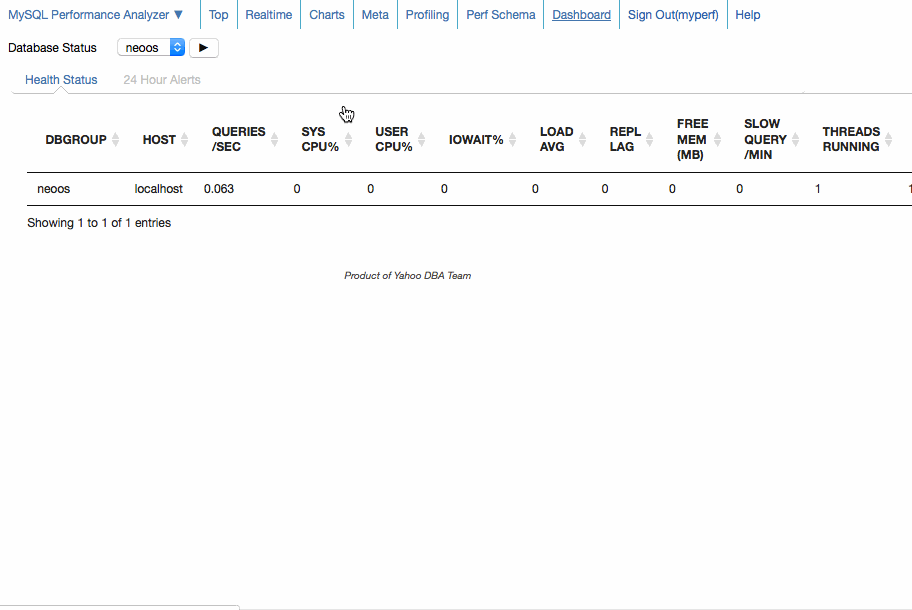Open the Profiling menu item
The width and height of the screenshot is (912, 610).
tap(427, 14)
